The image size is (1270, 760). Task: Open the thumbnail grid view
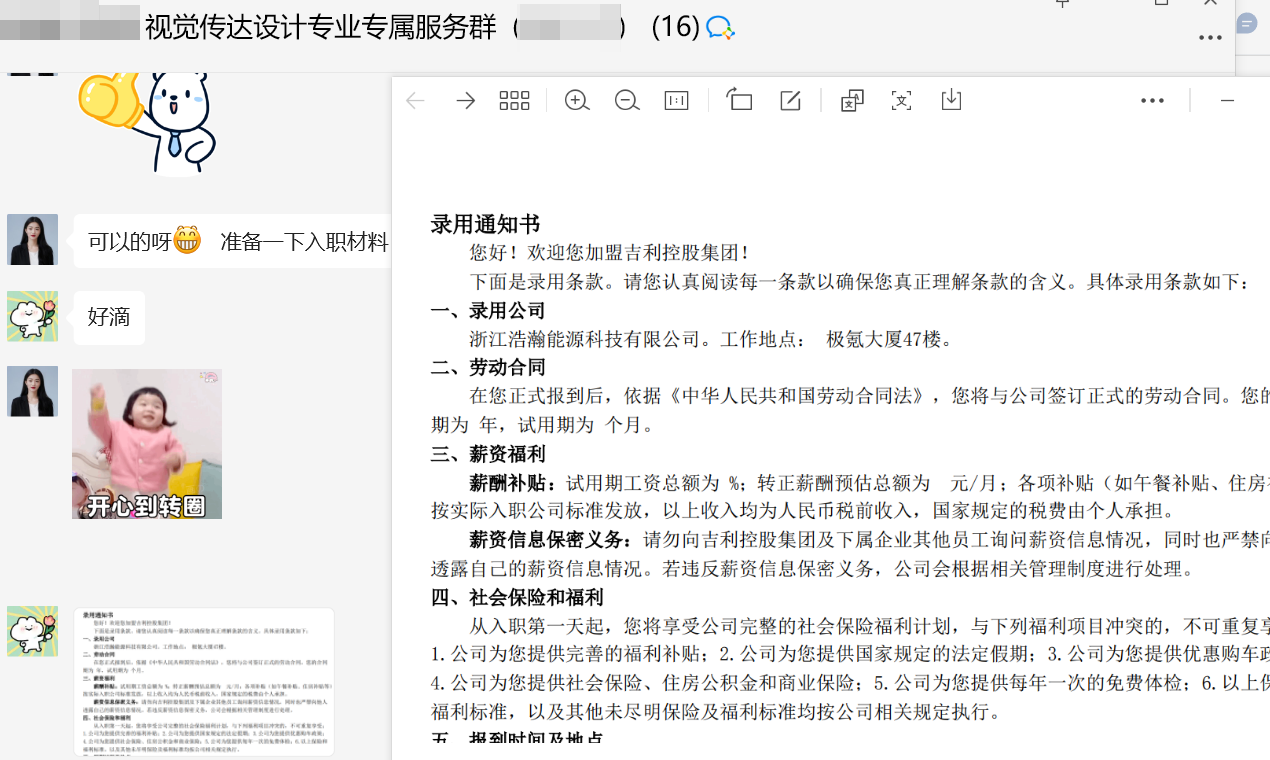click(x=514, y=101)
